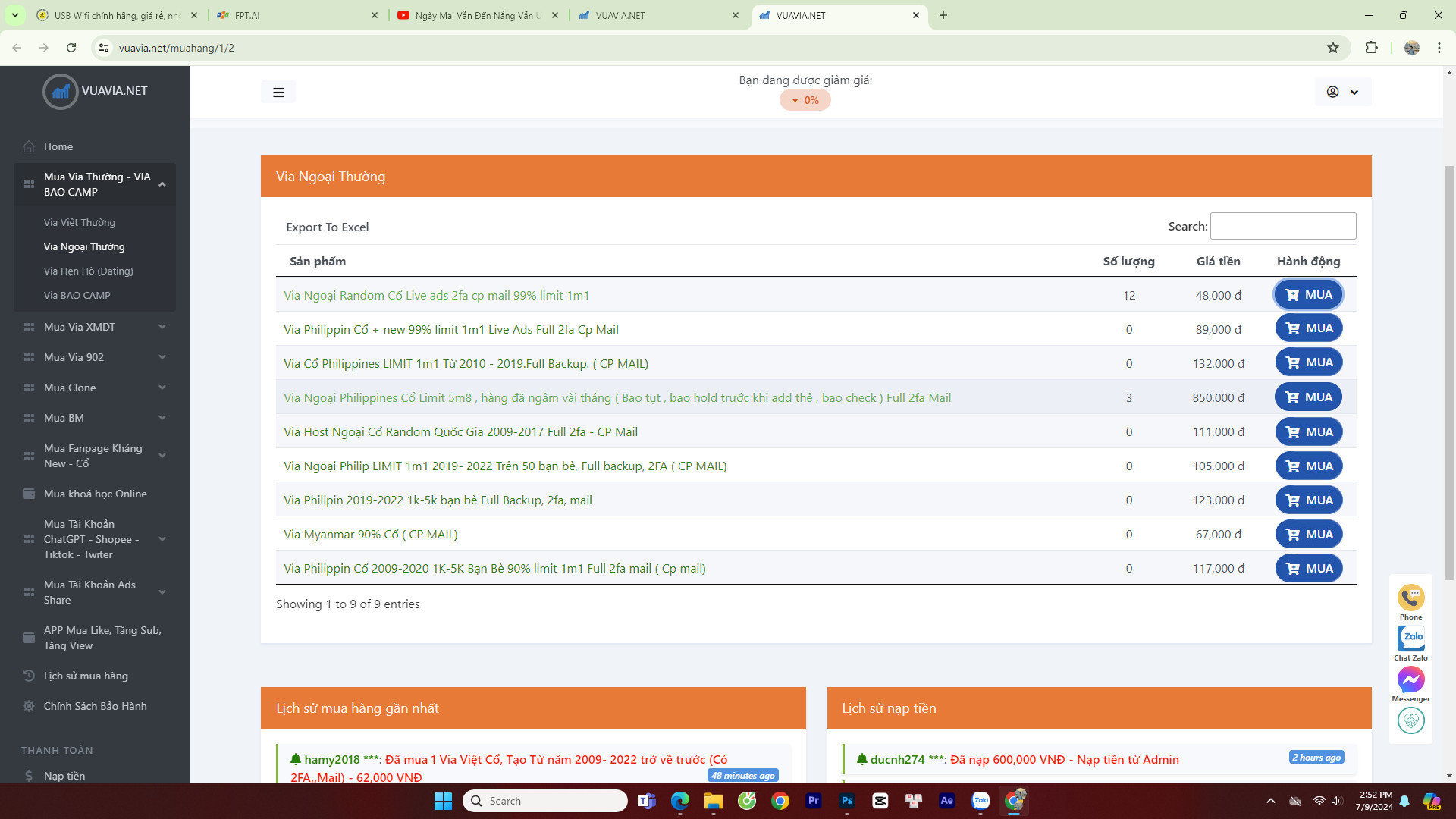Expand Mua Tài Khoản ChatGPT - Shopee menu
The image size is (1456, 819).
[95, 539]
